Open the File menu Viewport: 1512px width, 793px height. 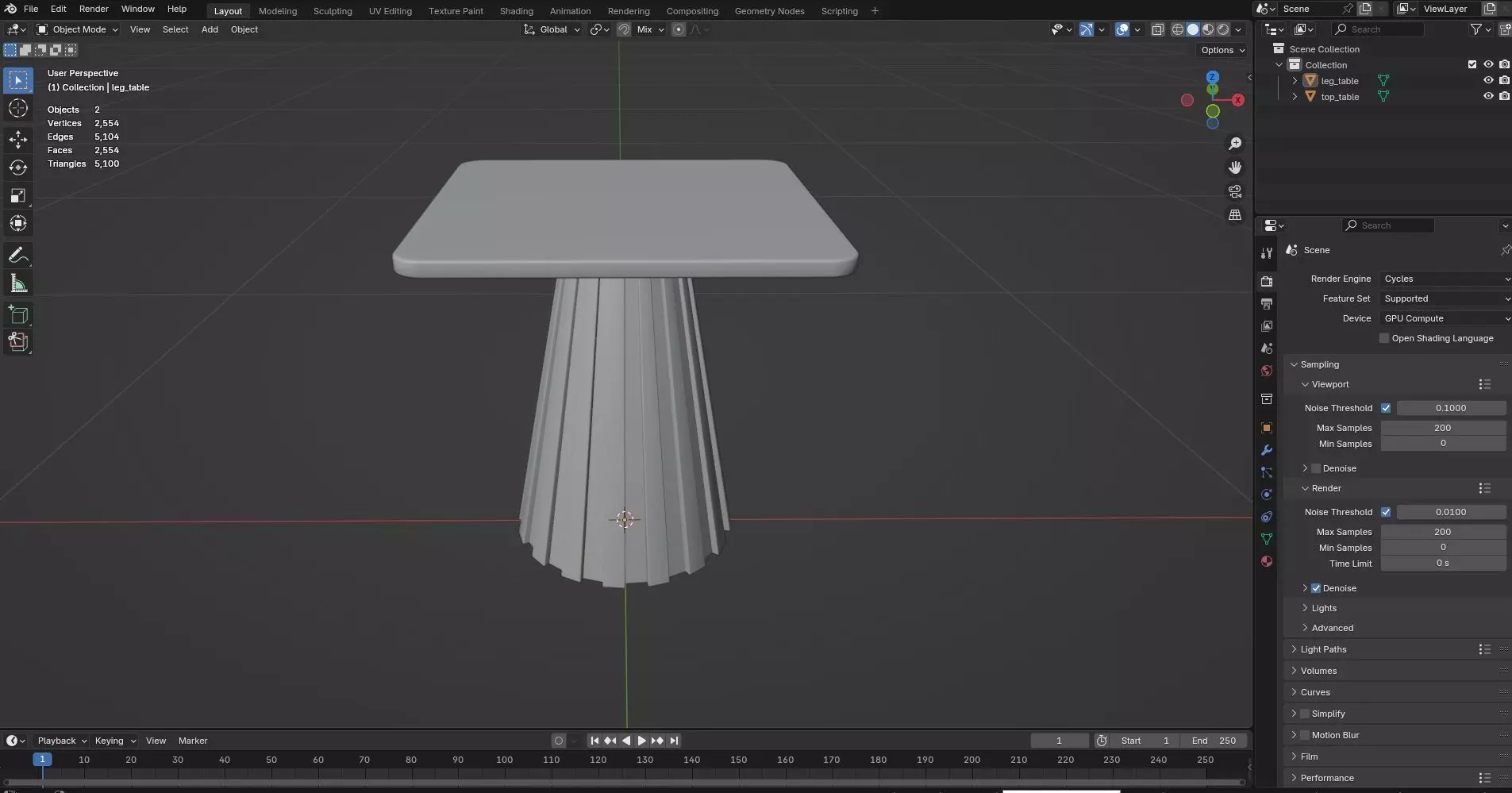(31, 9)
